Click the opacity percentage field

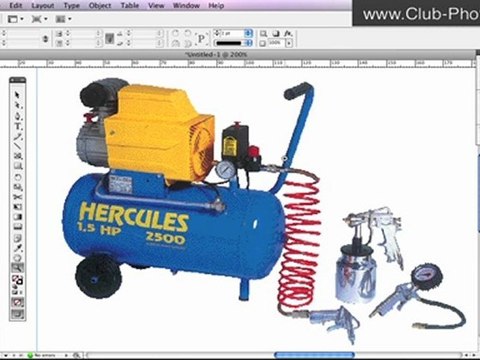pos(276,43)
